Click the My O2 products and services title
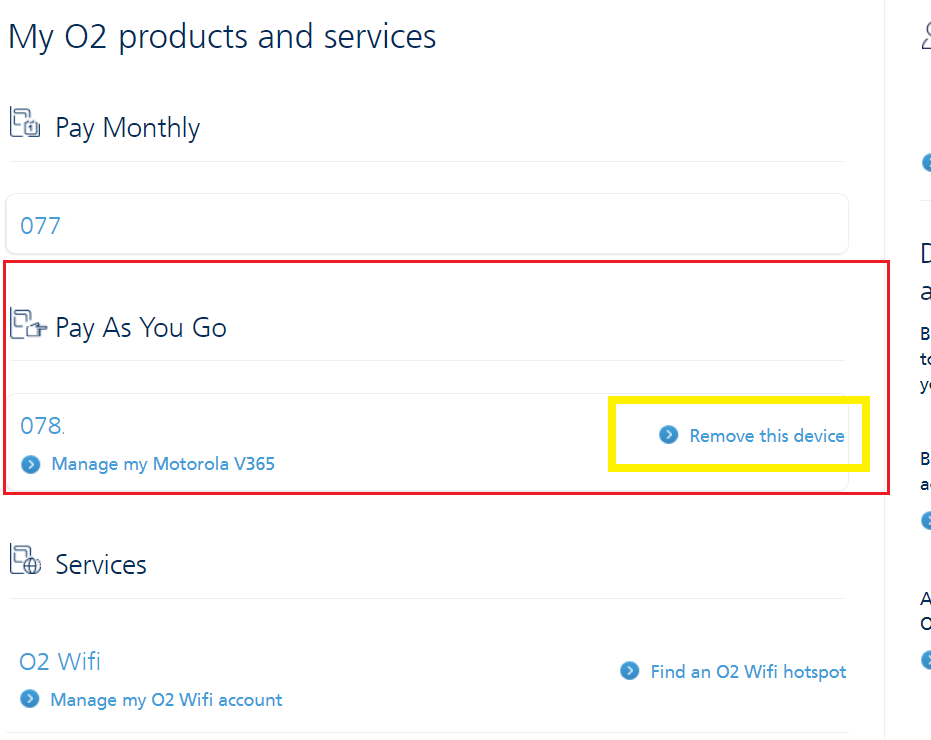 point(222,37)
